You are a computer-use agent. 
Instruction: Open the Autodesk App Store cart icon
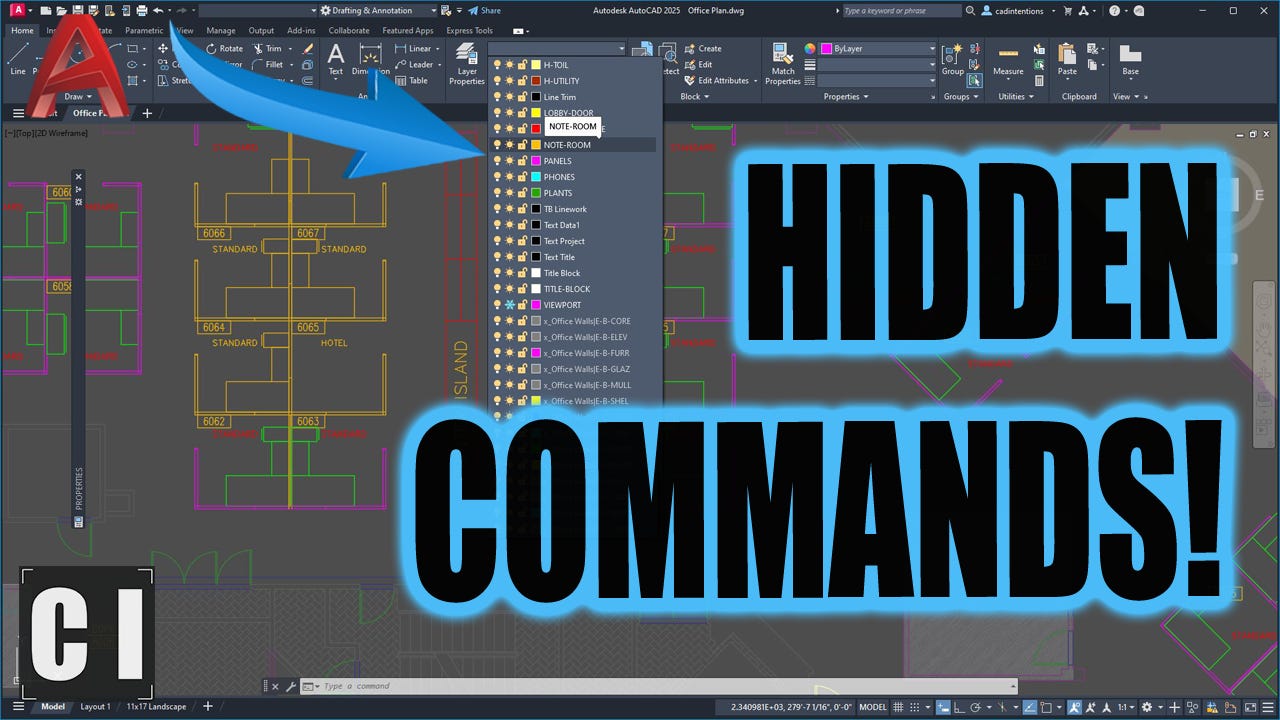pyautogui.click(x=1068, y=10)
